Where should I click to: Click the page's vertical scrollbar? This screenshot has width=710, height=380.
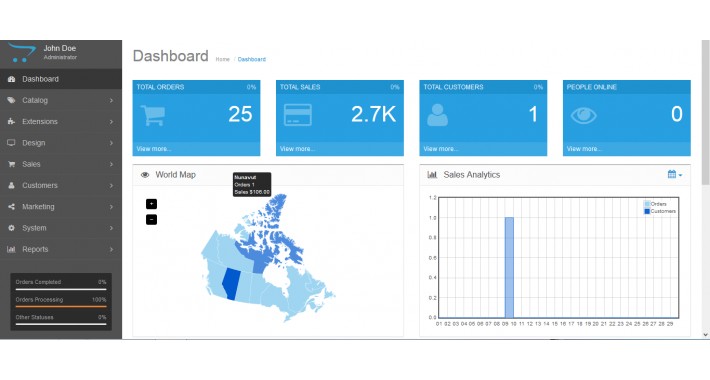(x=705, y=113)
